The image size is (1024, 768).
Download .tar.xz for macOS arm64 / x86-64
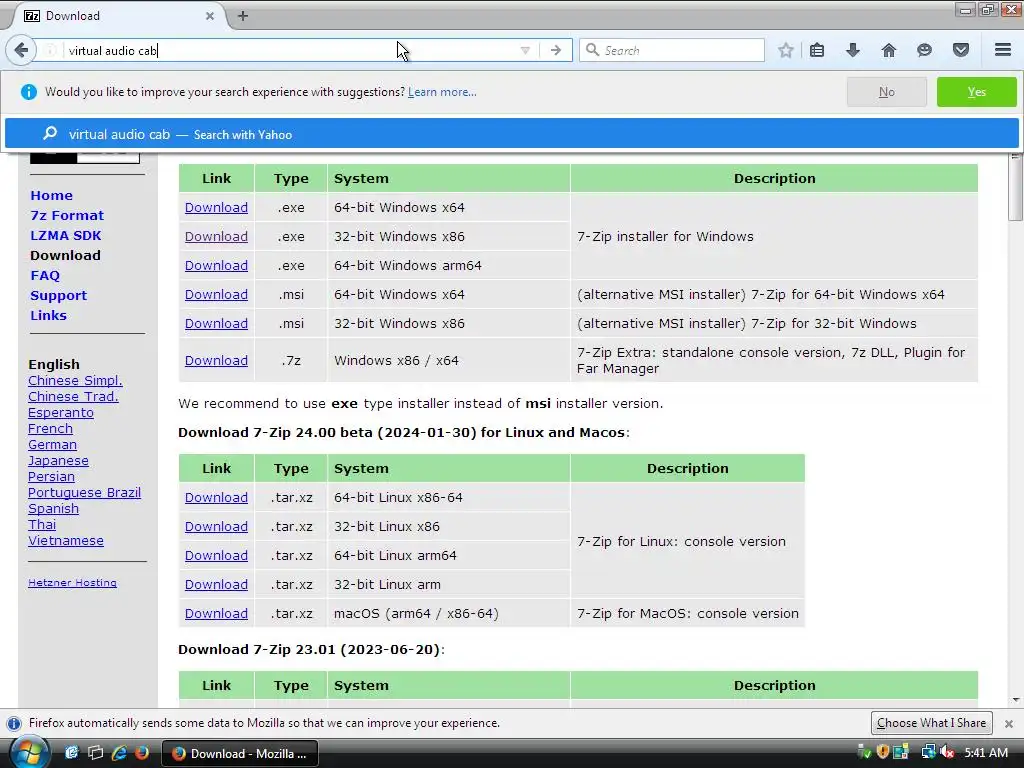coord(216,614)
